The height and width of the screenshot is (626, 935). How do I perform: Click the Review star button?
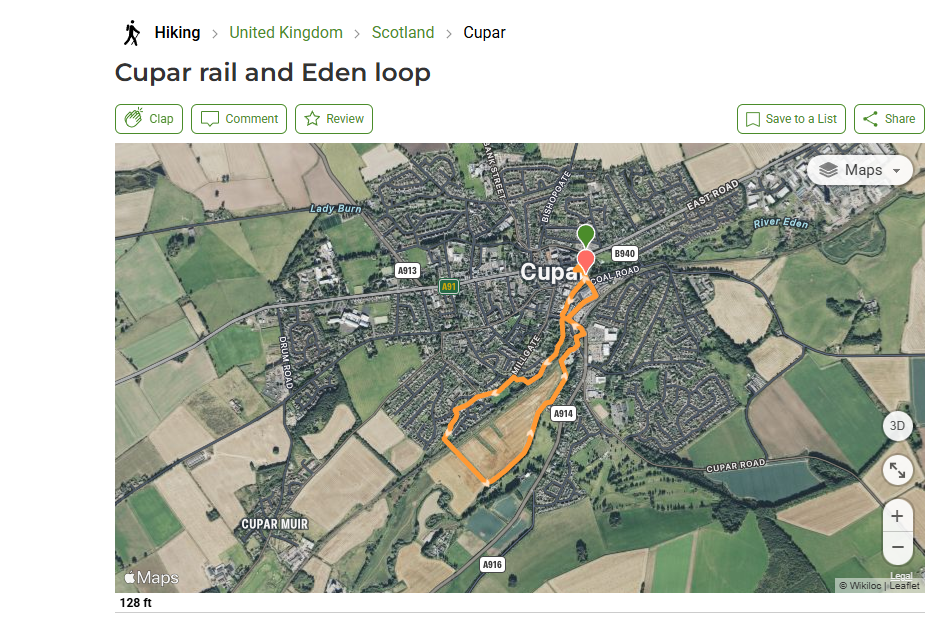pyautogui.click(x=334, y=119)
